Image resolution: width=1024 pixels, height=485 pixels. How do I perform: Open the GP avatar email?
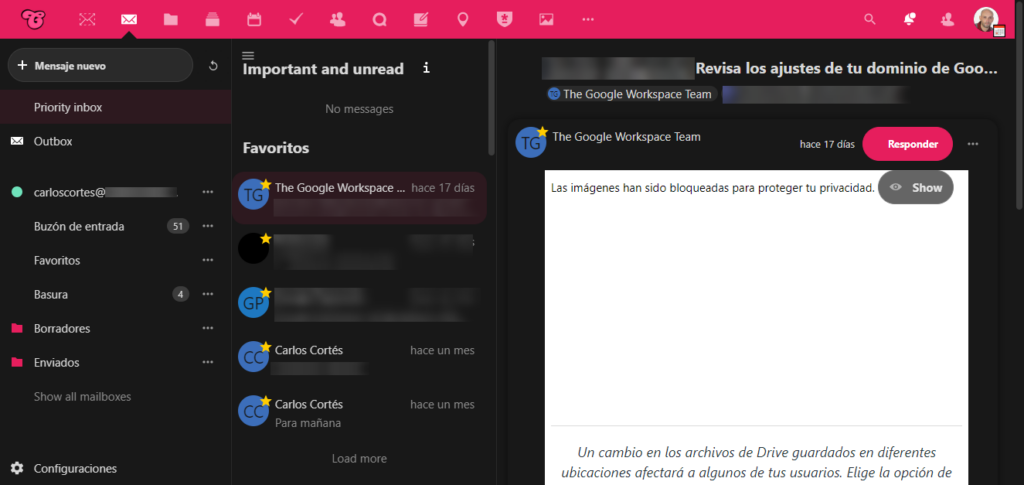click(359, 304)
